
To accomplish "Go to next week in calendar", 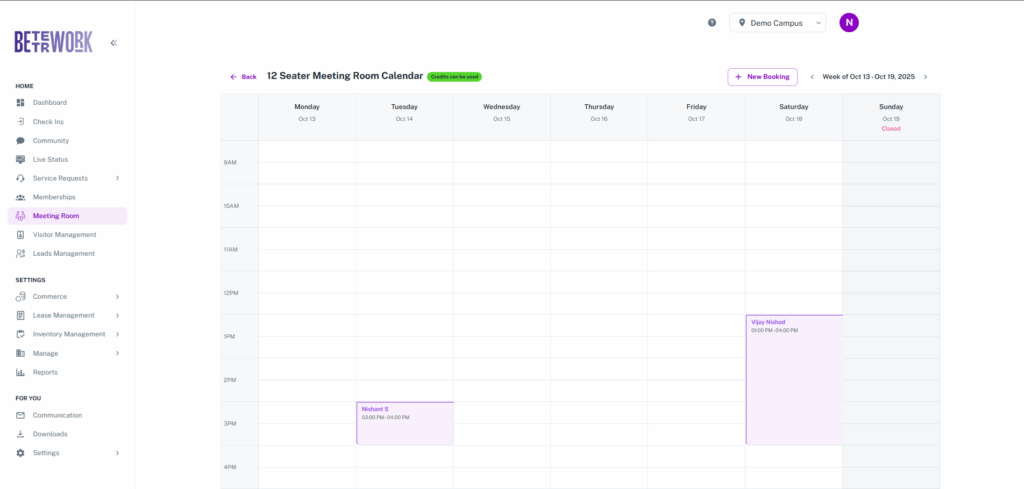I will [925, 77].
